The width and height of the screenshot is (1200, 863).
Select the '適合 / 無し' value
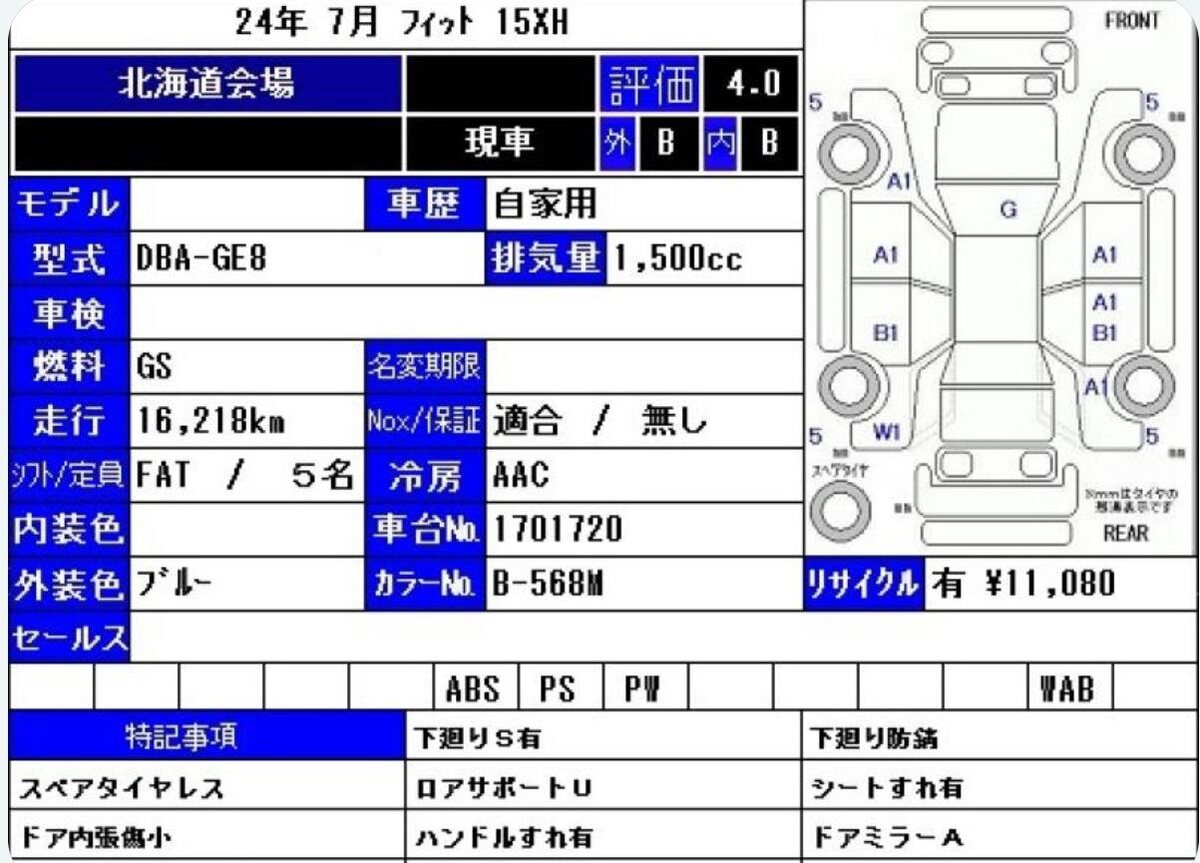pyautogui.click(x=599, y=421)
